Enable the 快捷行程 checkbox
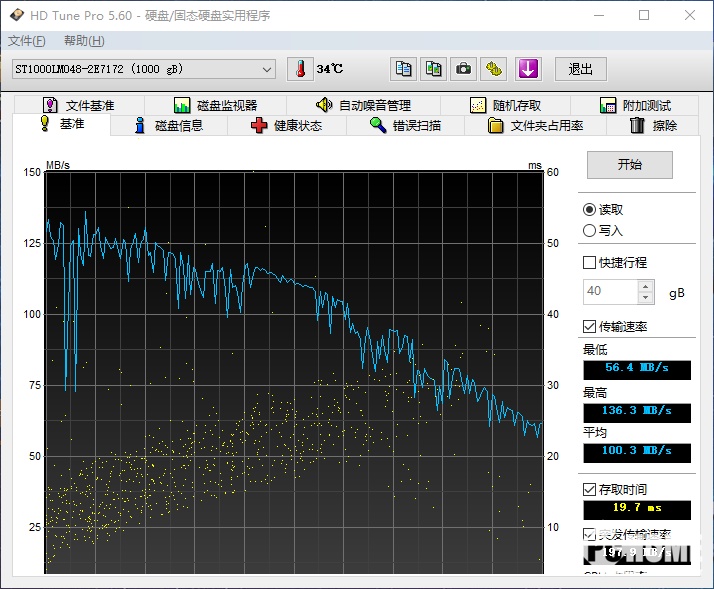The image size is (714, 589). [590, 263]
